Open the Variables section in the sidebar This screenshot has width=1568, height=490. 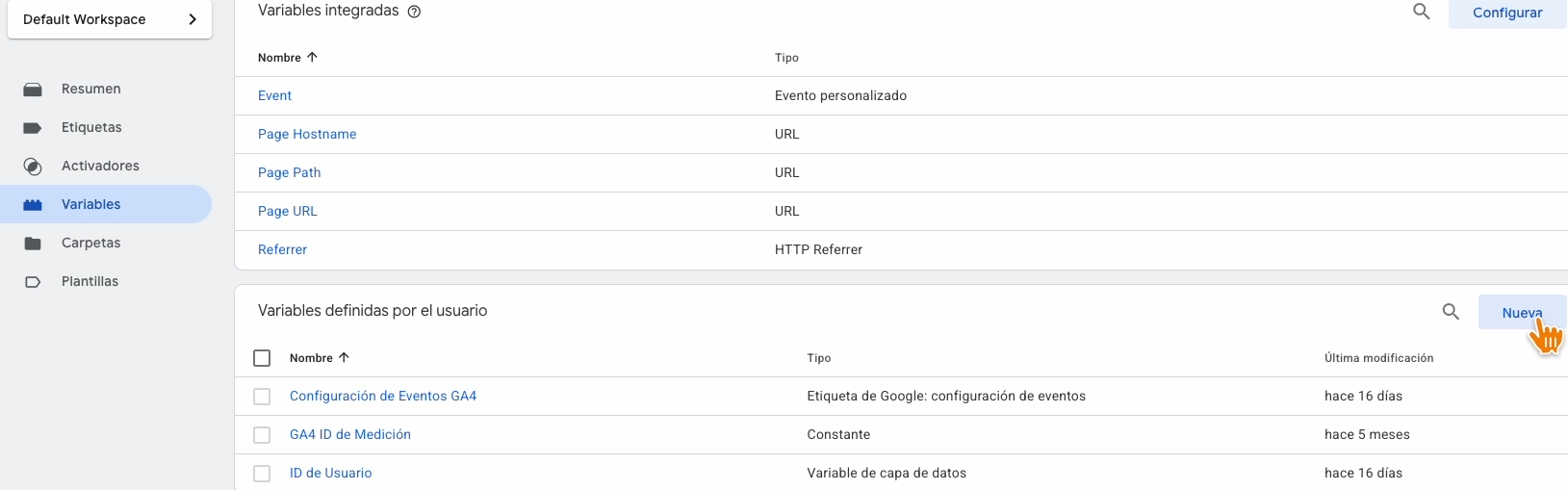(91, 204)
